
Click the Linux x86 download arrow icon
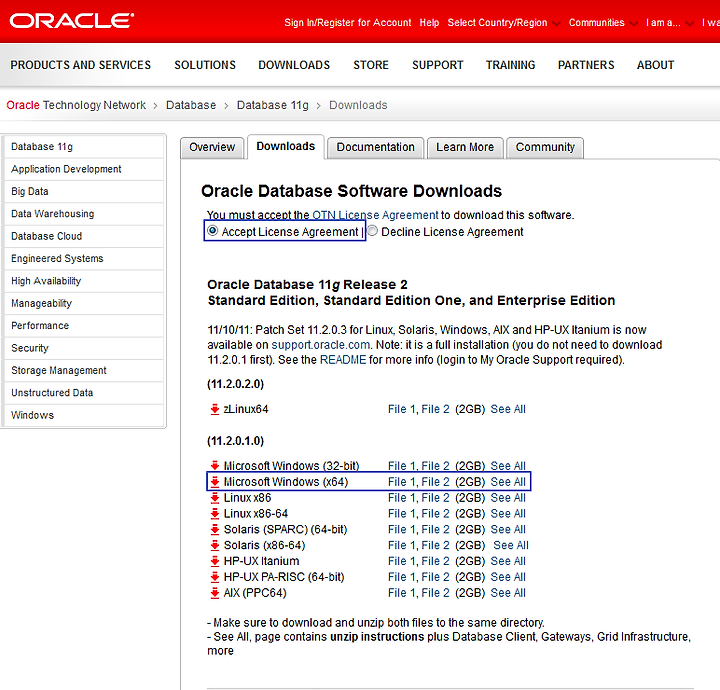pos(214,498)
